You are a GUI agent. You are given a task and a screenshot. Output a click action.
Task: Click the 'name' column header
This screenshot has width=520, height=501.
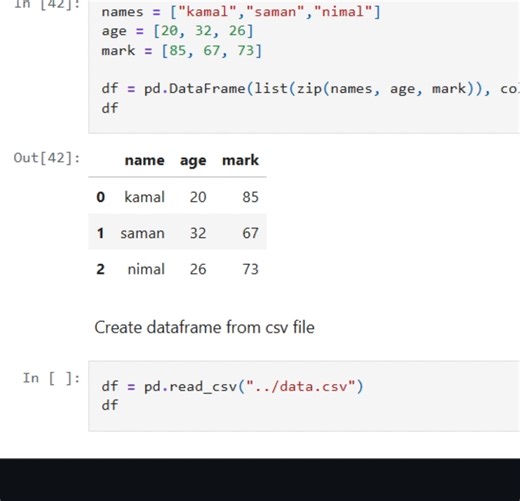(144, 160)
